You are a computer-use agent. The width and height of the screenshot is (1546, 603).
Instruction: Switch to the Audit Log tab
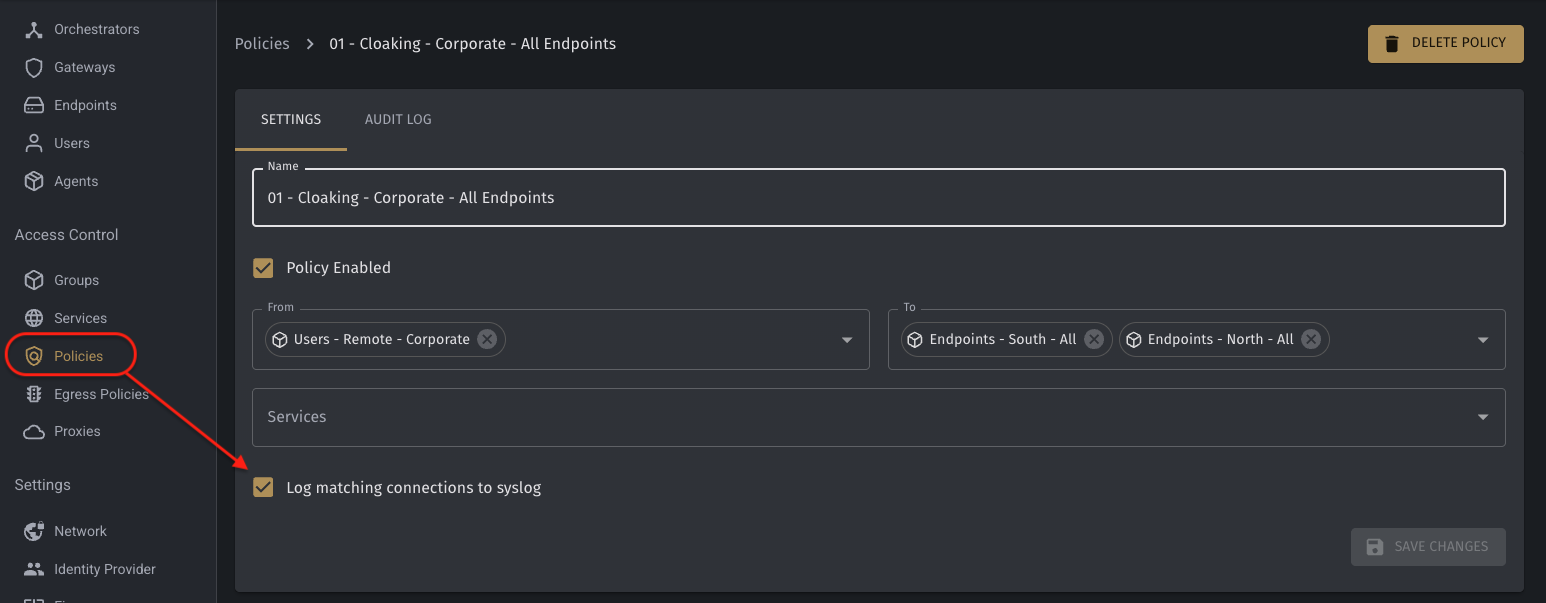[x=398, y=119]
